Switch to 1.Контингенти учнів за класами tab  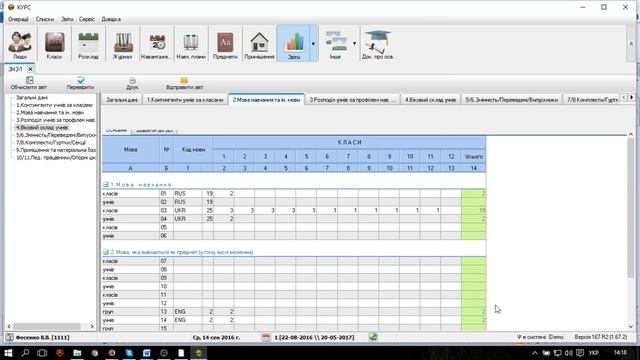coord(185,100)
